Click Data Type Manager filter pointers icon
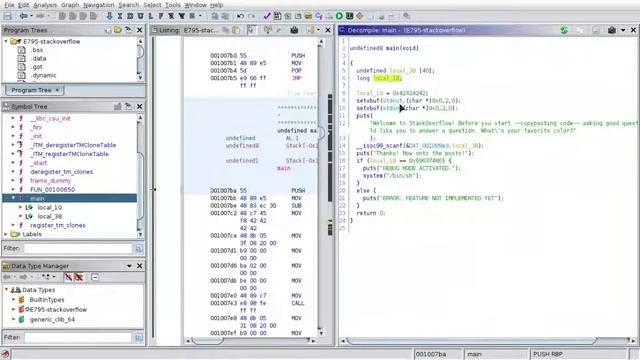This screenshot has height=360, width=640. coord(79,277)
